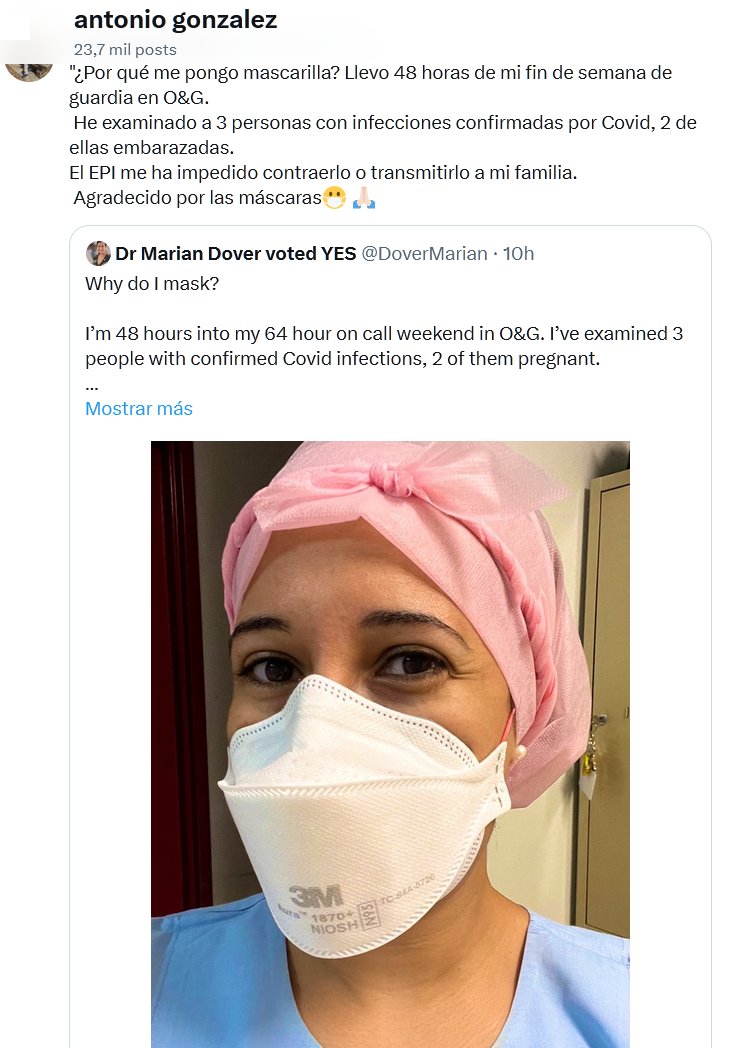
Task: Click the face mask emoji
Action: pos(334,198)
